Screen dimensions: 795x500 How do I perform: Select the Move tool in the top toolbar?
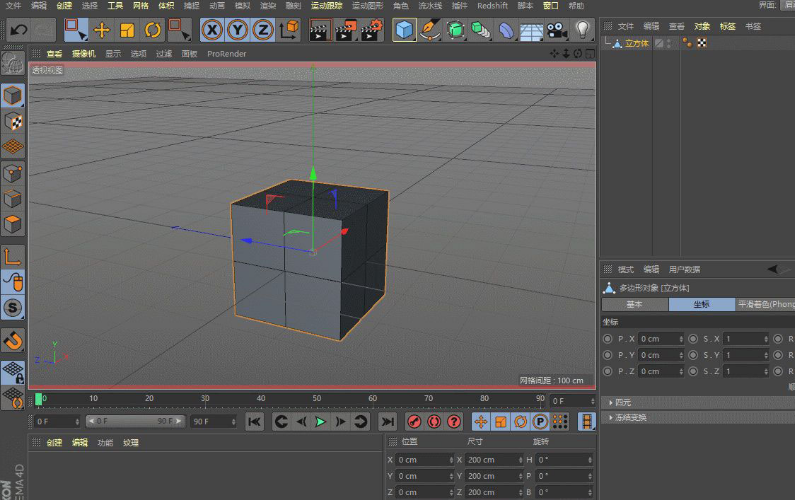click(x=102, y=30)
